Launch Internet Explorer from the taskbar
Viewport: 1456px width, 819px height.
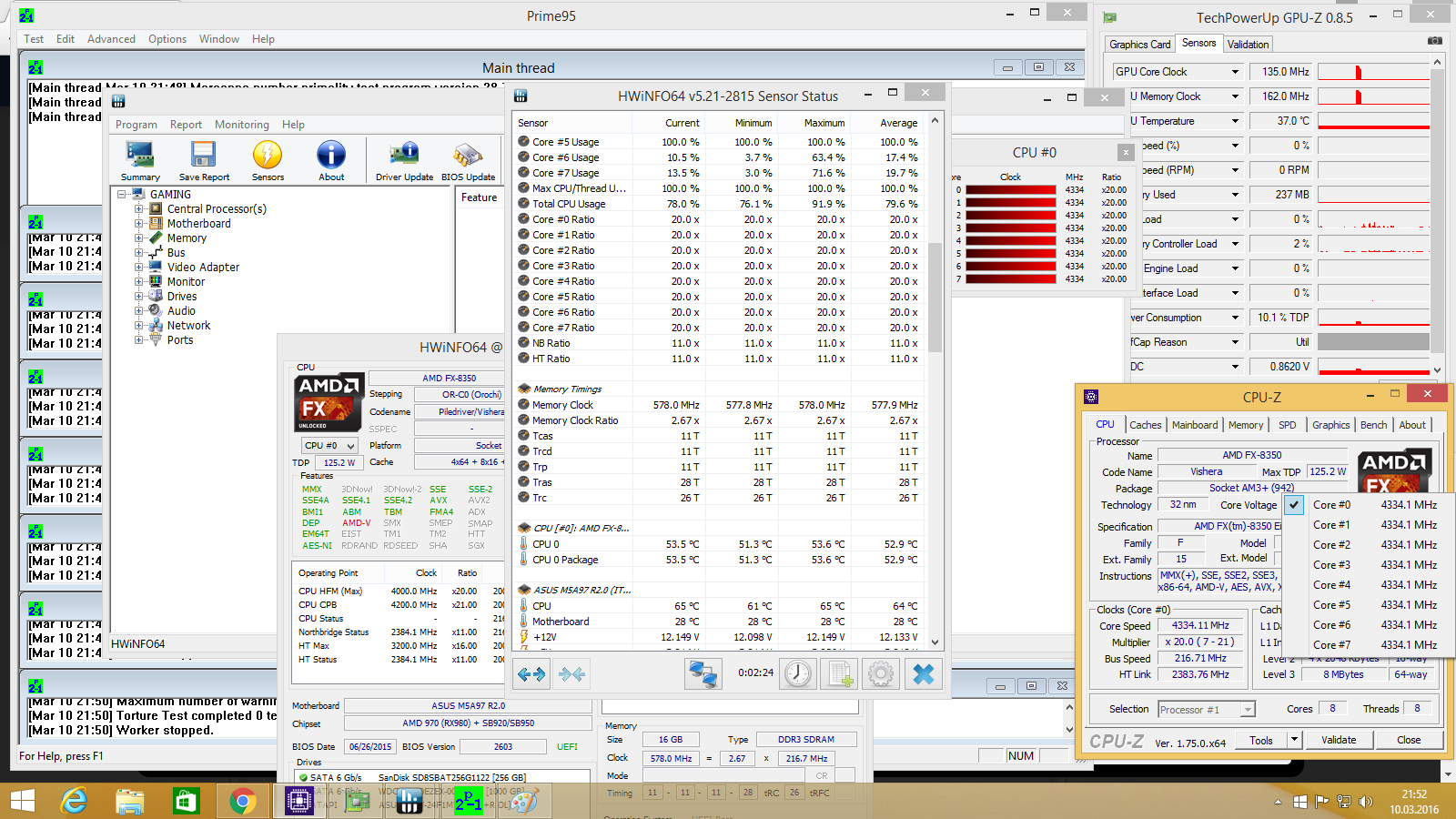74,801
